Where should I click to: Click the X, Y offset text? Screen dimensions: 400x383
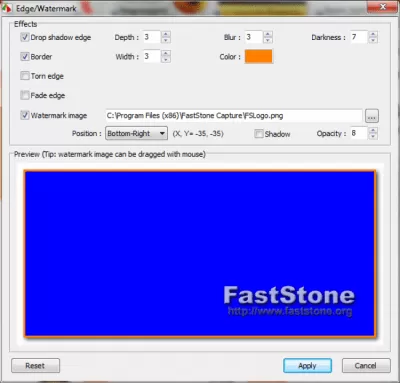point(198,134)
